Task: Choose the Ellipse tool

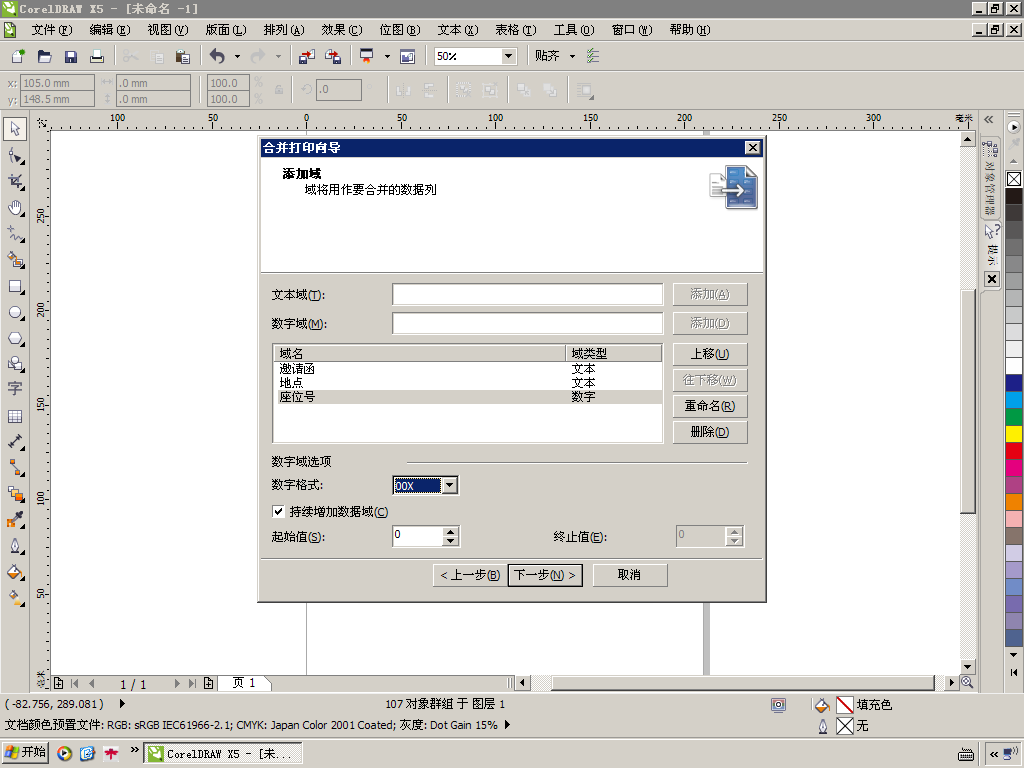Action: 15,313
